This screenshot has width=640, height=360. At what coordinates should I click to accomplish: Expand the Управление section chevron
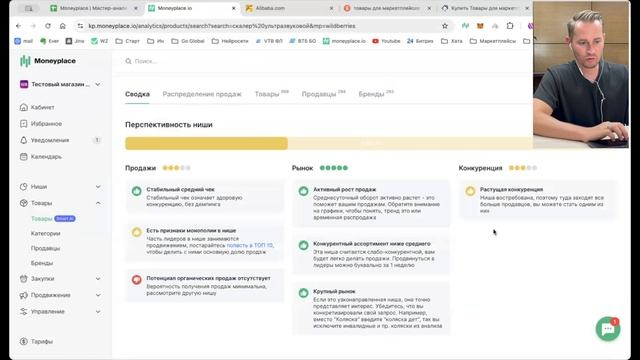[98, 311]
